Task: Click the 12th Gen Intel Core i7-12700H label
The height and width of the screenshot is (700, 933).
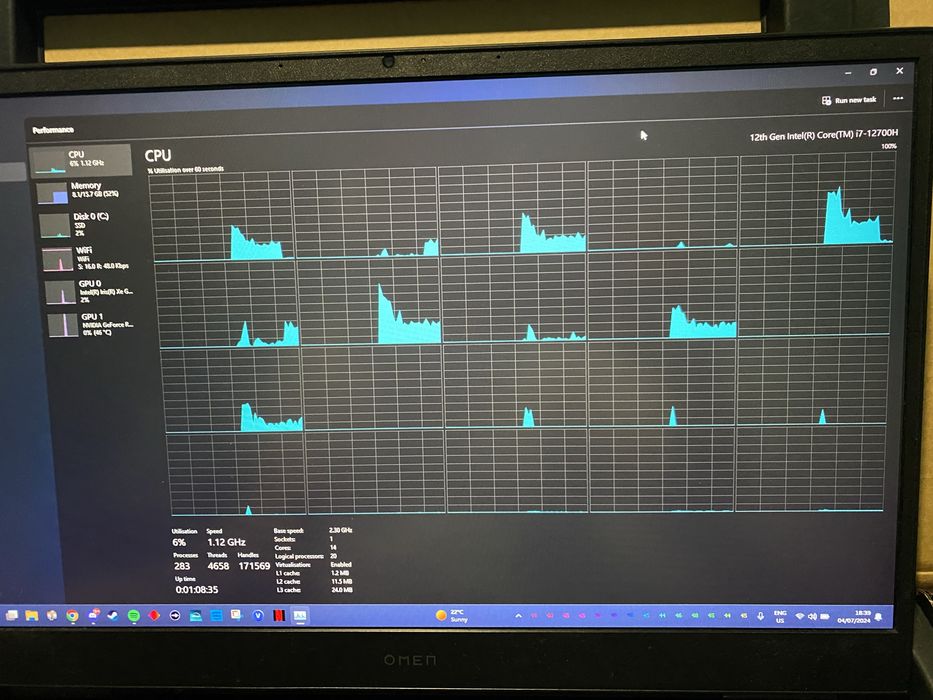Action: [x=823, y=135]
